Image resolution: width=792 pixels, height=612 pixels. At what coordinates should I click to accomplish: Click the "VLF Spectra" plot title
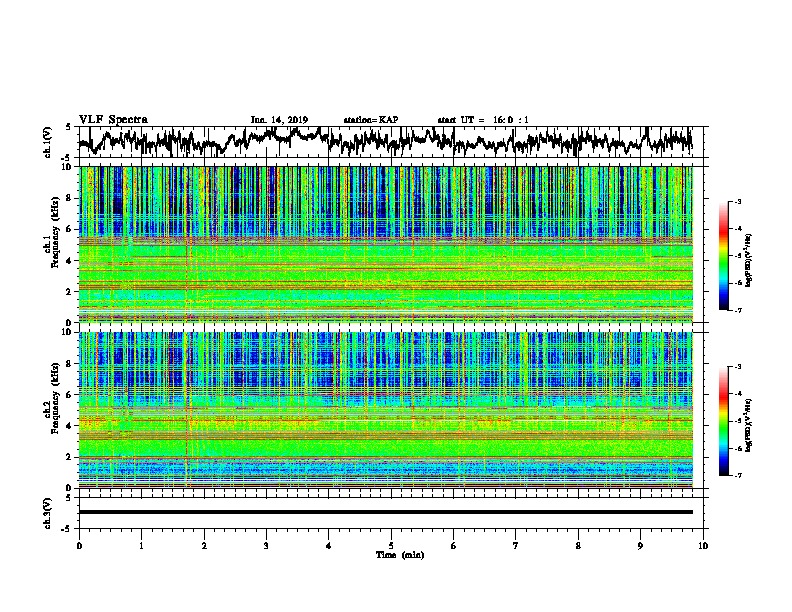pos(113,120)
